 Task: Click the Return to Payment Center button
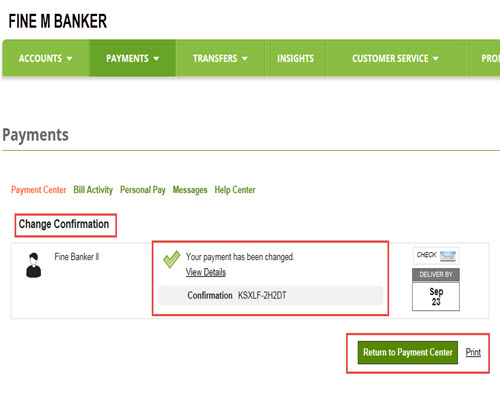coord(408,352)
